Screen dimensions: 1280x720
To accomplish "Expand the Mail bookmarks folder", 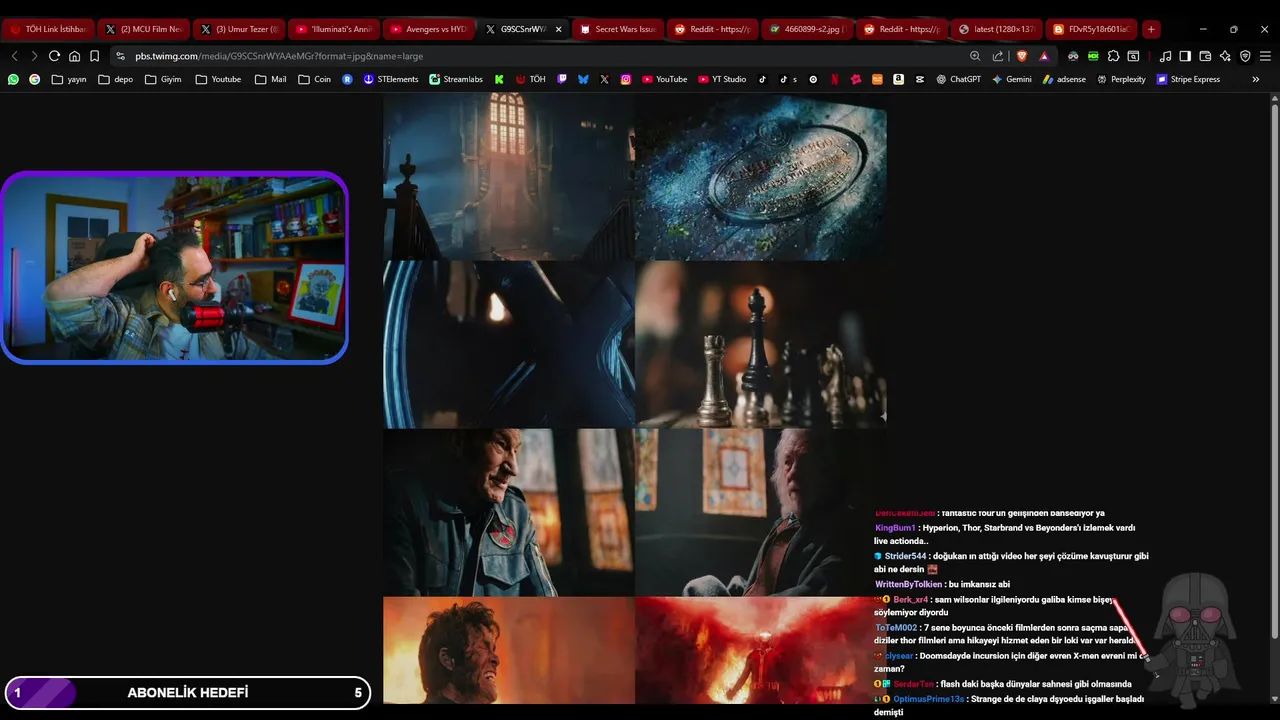I will [270, 79].
